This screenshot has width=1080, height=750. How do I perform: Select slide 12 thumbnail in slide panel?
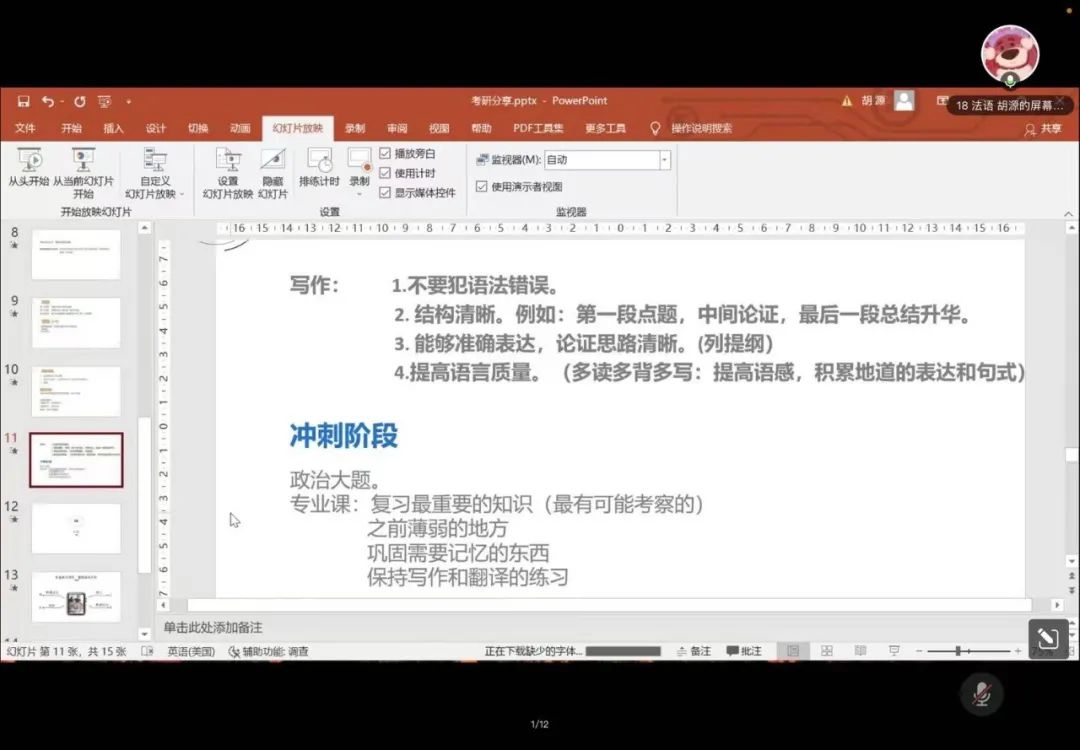[x=76, y=528]
